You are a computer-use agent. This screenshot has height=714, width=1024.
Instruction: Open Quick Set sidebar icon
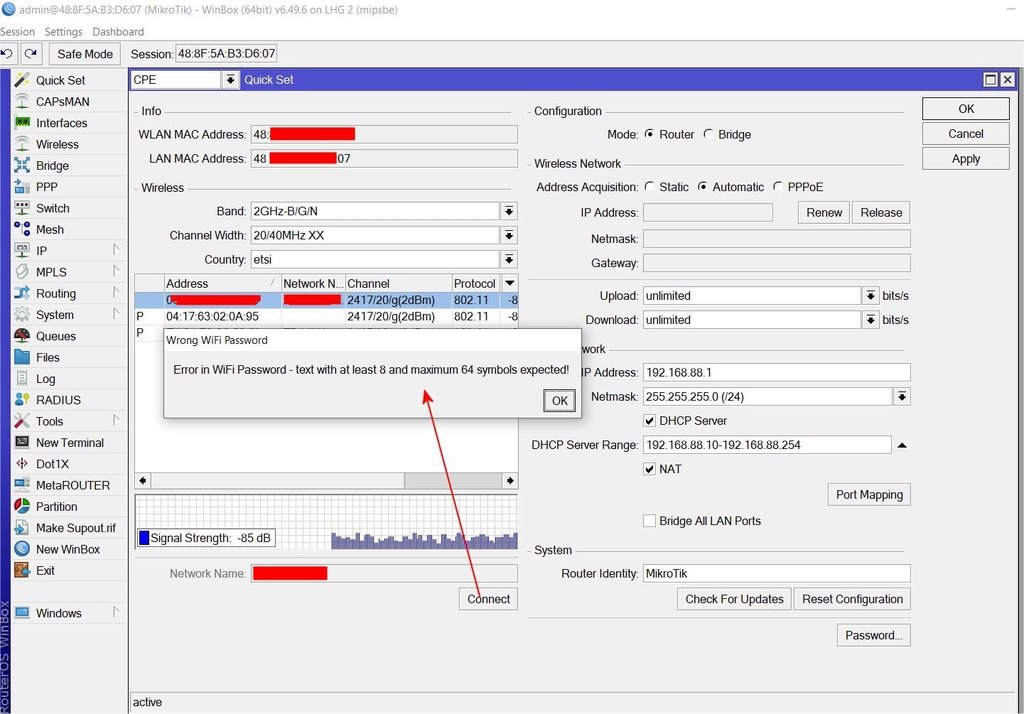22,80
